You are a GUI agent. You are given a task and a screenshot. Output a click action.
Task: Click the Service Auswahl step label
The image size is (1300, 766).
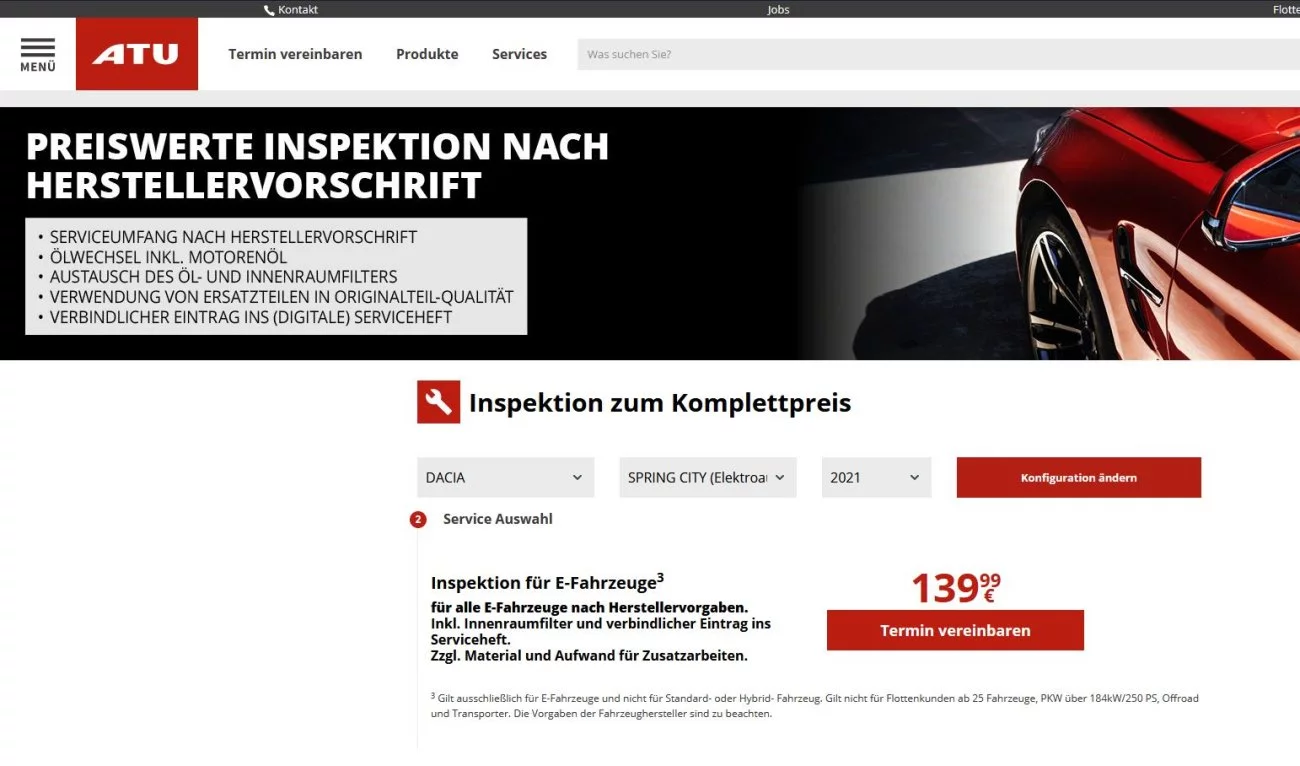pos(498,519)
